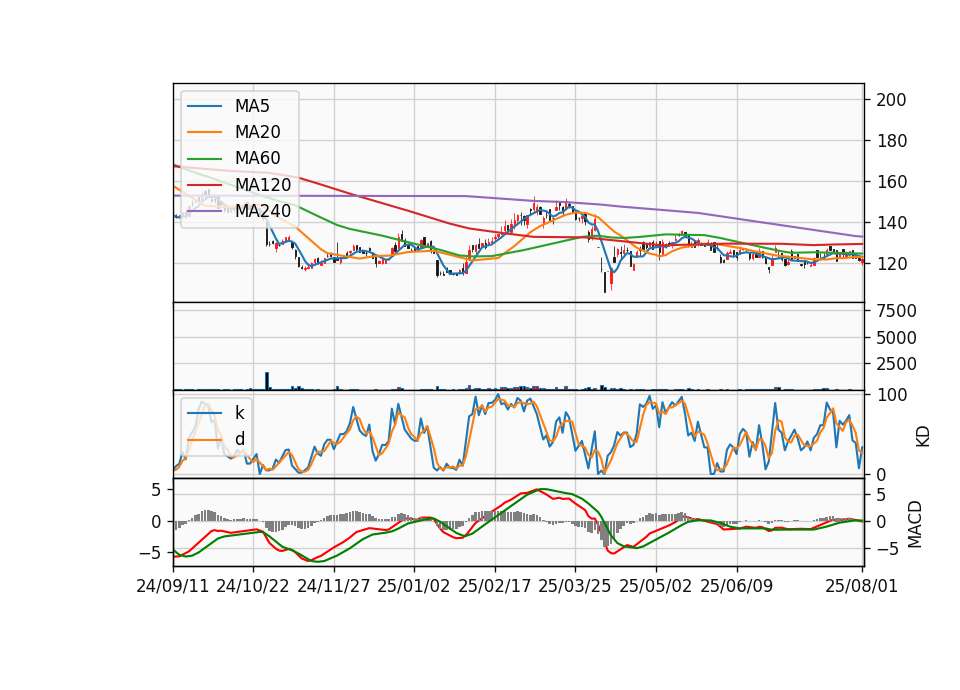Image resolution: width=960 pixels, height=690 pixels.
Task: Click the blue MA5 legend line sample
Action: pos(204,107)
